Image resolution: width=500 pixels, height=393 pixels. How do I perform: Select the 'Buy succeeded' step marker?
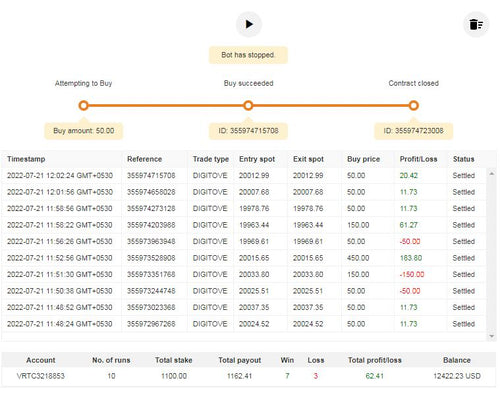248,106
